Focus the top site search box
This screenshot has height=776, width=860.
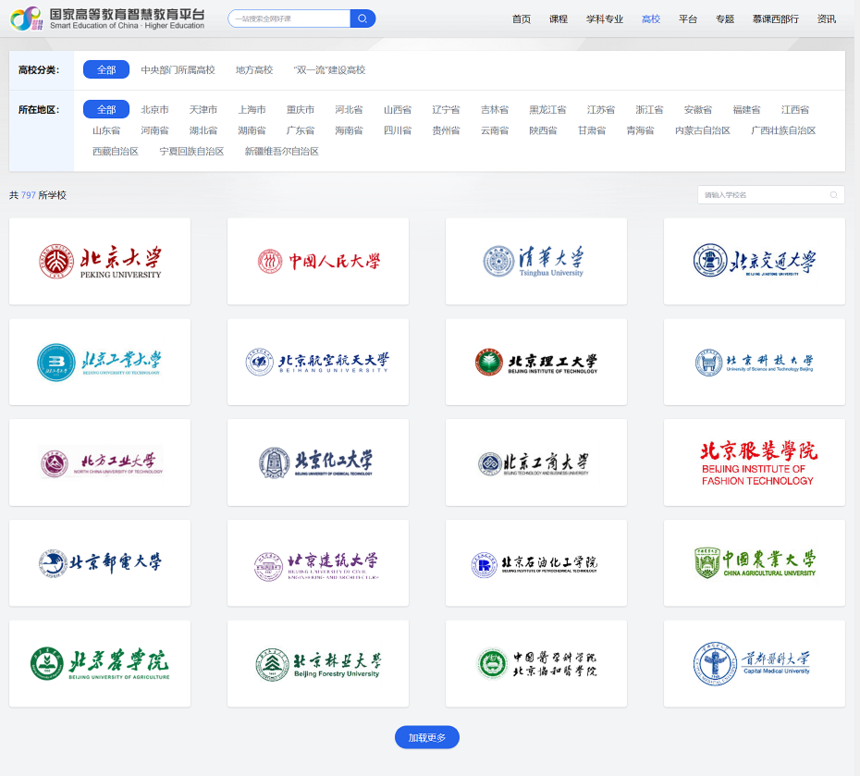point(289,18)
